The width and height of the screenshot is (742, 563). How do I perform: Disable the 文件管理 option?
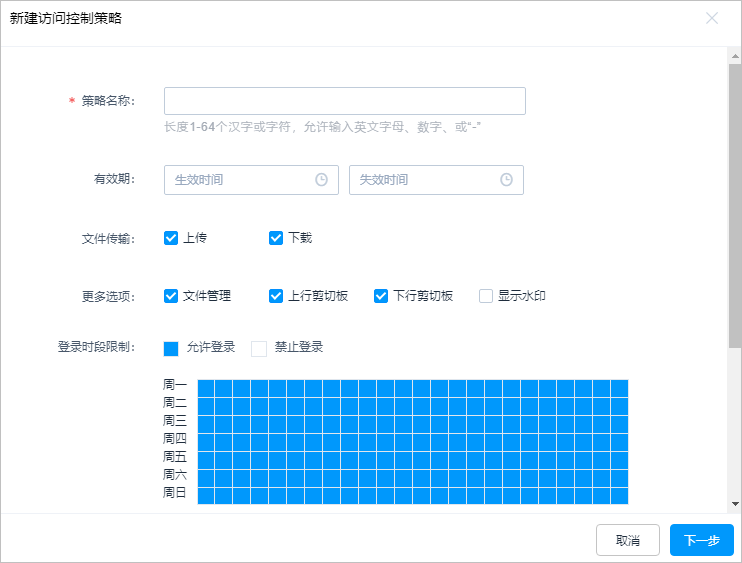click(x=171, y=296)
